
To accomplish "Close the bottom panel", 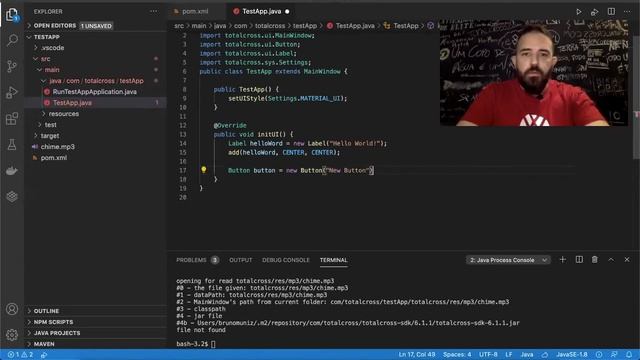I will click(627, 260).
